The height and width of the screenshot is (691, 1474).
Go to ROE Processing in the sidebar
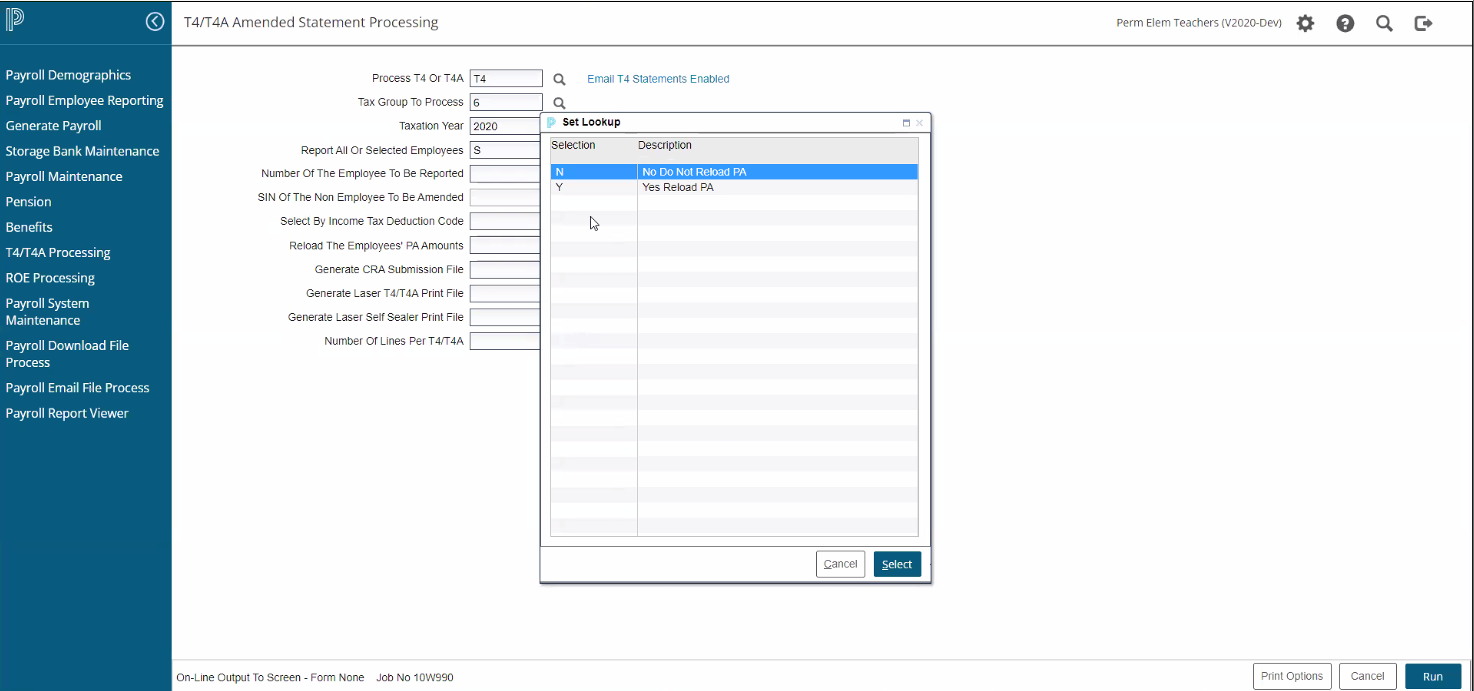[50, 278]
